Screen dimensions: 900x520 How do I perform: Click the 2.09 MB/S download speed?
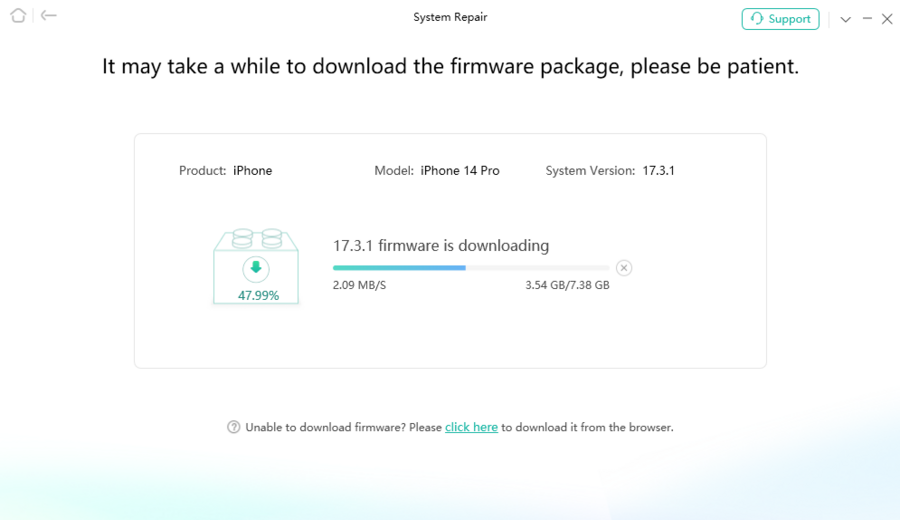coord(359,285)
